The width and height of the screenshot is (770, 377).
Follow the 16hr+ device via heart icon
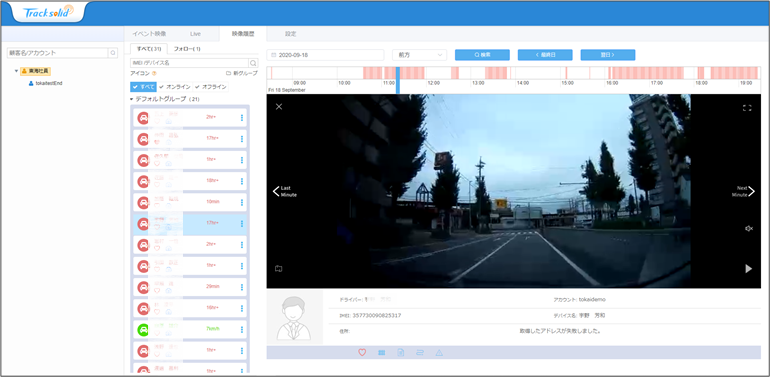point(157,312)
